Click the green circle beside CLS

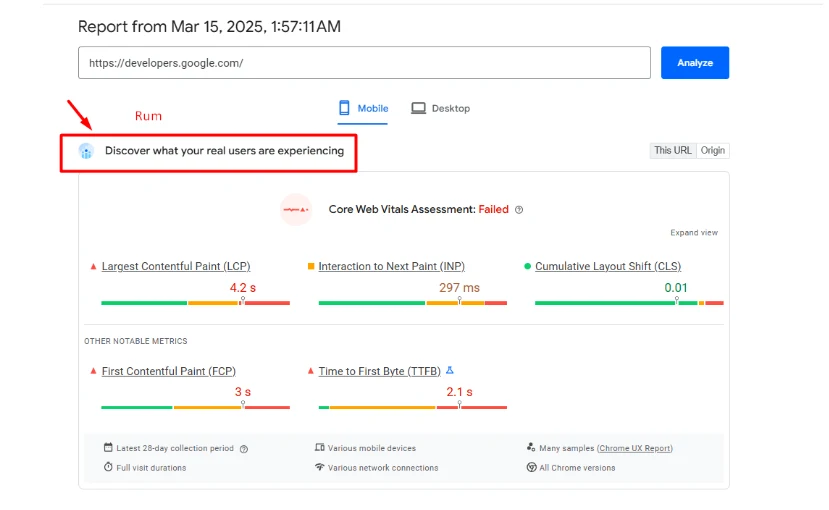click(527, 266)
